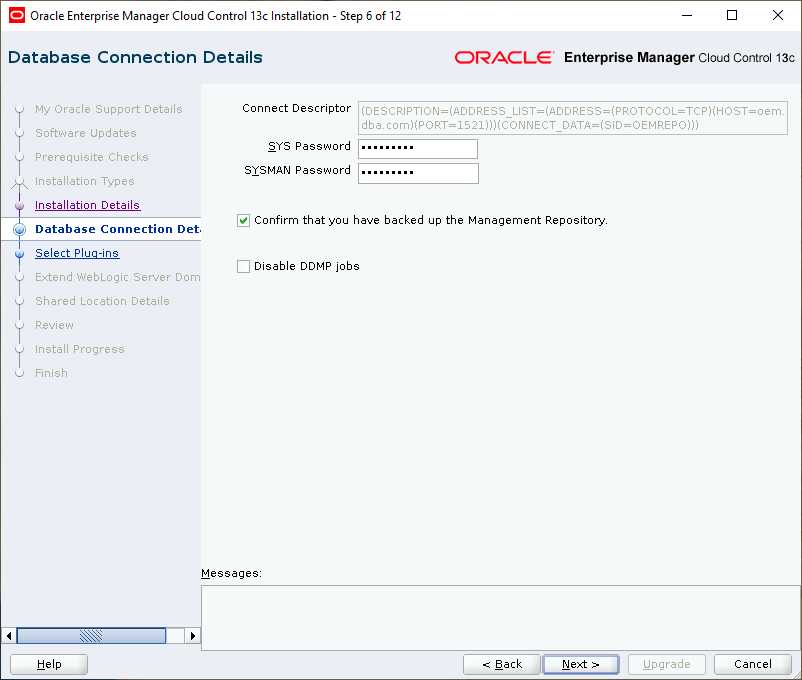Enable Disable DDMP jobs checkbox
This screenshot has height=680, width=802.
point(243,267)
